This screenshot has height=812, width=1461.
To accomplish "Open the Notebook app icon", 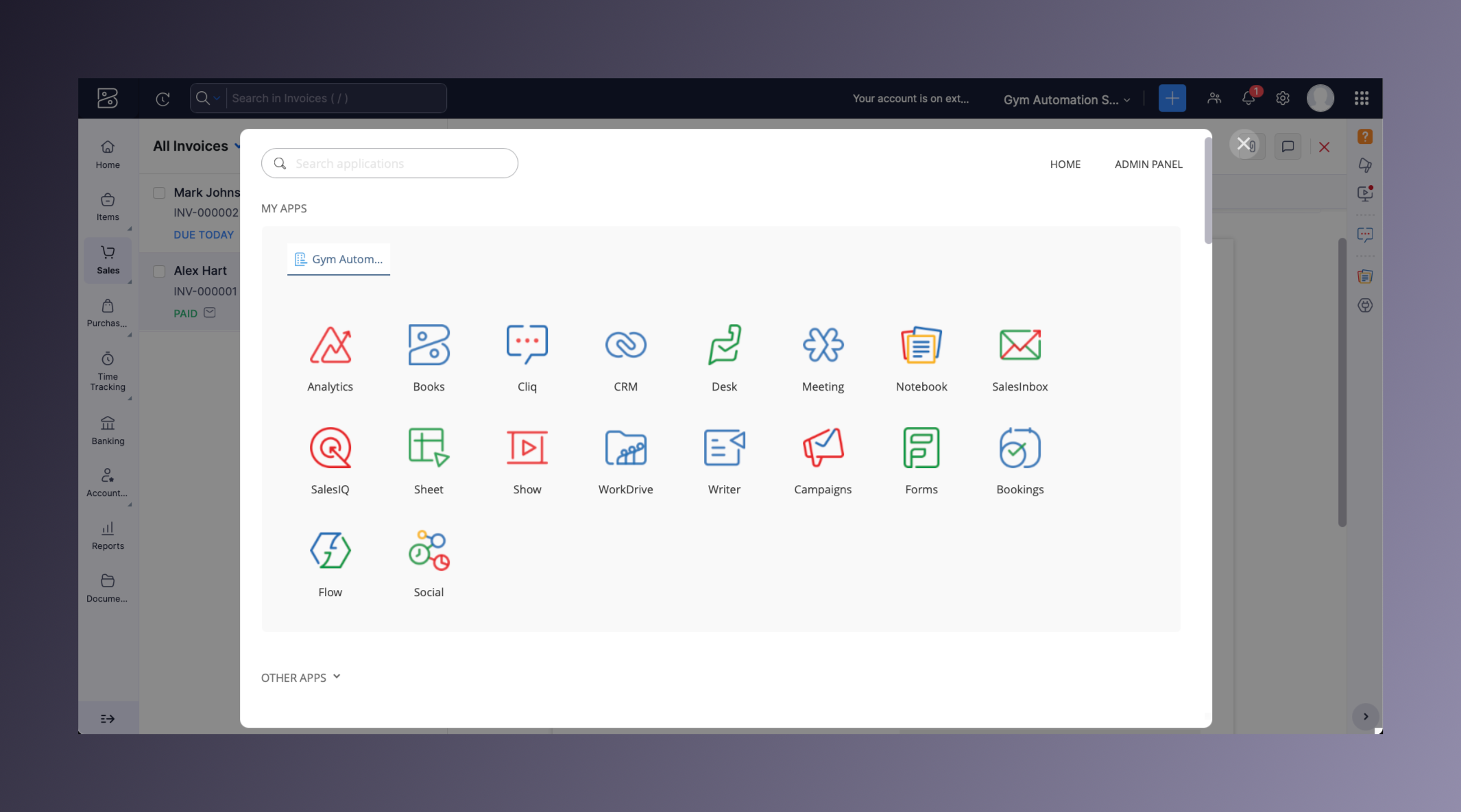I will tap(921, 345).
